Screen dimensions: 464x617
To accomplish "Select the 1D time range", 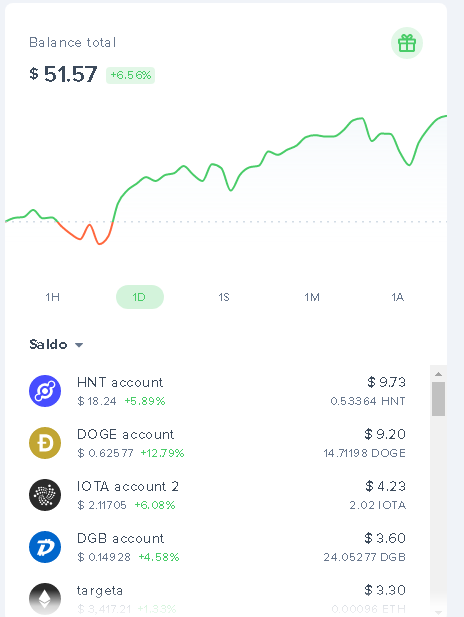I will [x=140, y=297].
